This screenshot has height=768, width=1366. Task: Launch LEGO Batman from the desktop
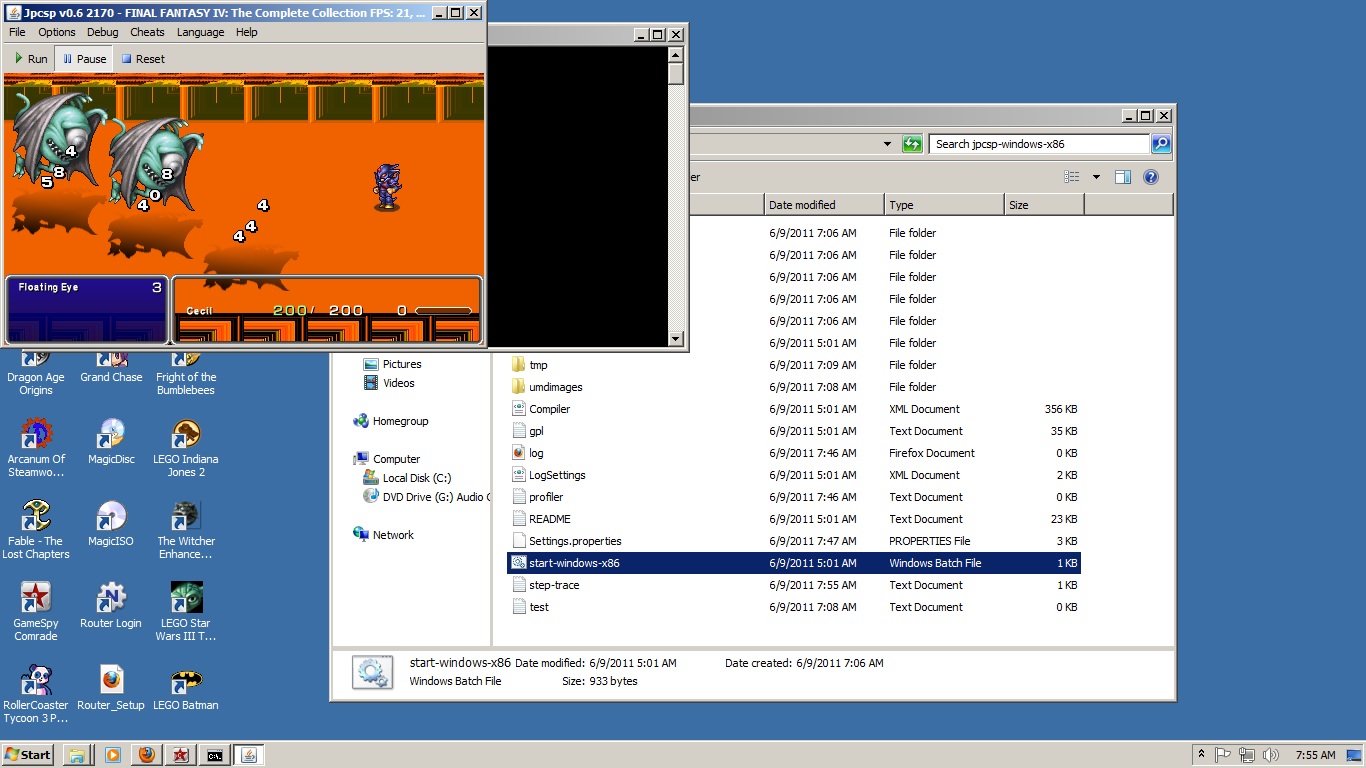tap(186, 681)
